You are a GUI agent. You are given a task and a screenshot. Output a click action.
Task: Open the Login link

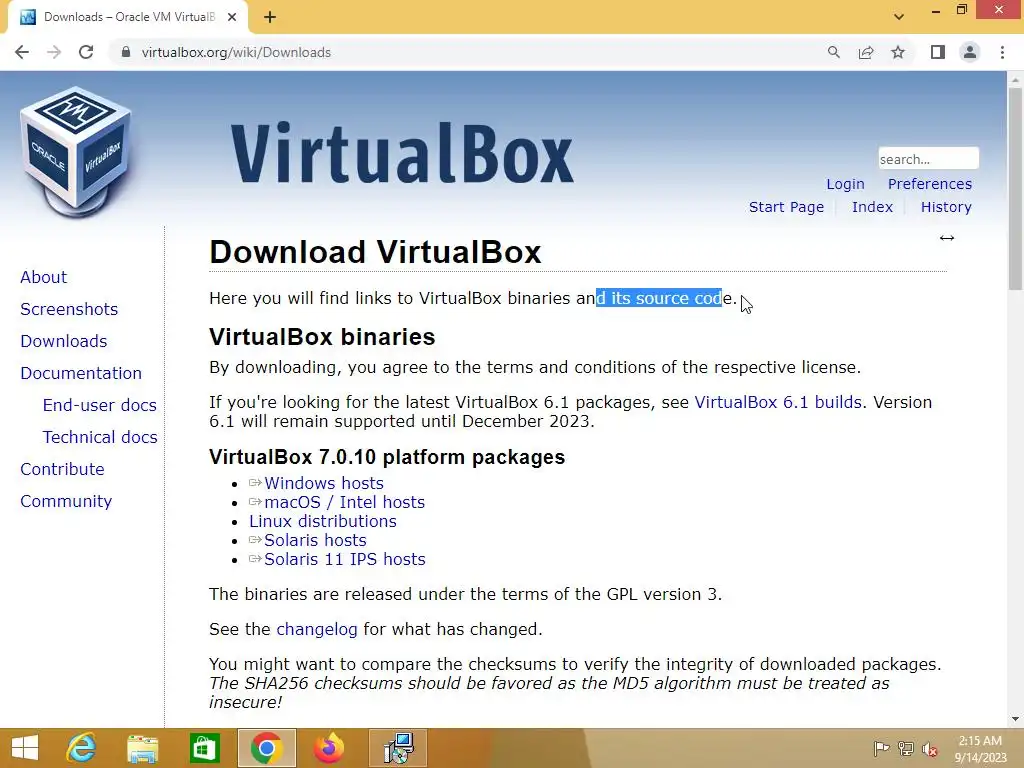tap(845, 184)
